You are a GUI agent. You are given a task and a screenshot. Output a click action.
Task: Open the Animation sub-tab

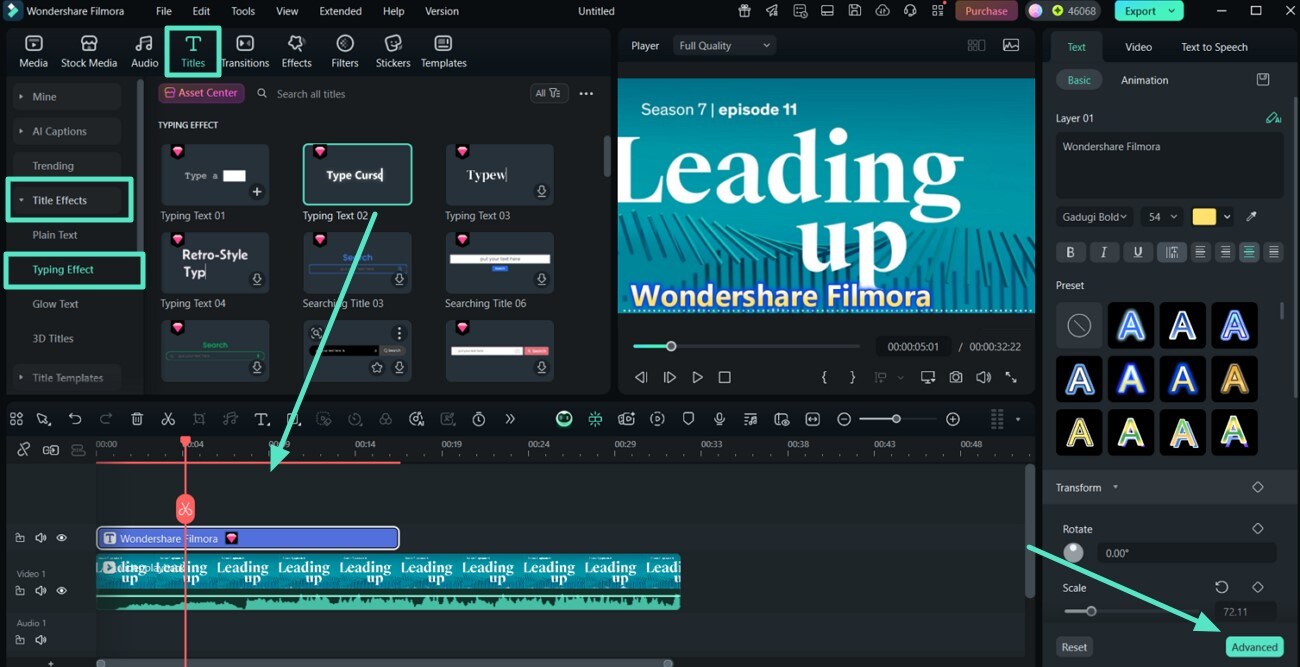click(1144, 80)
